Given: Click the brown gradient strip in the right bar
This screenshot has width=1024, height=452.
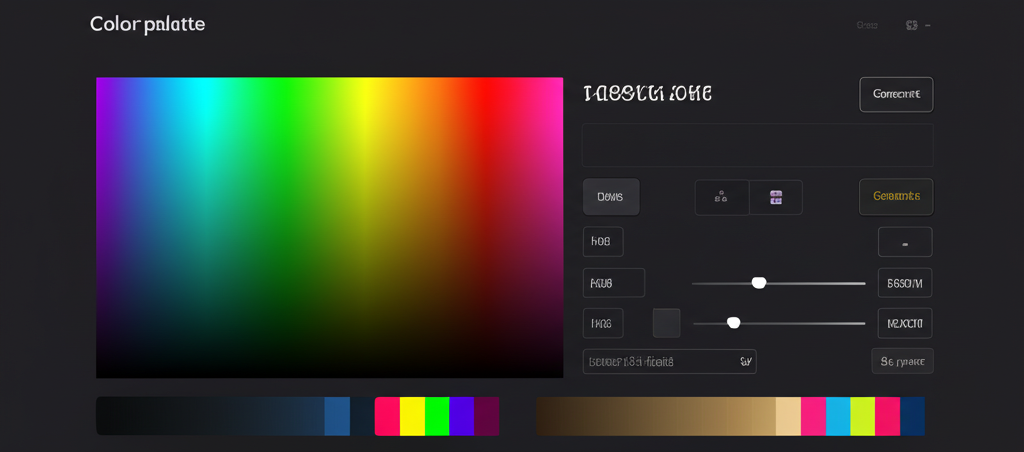Looking at the screenshot, I should click(x=656, y=416).
